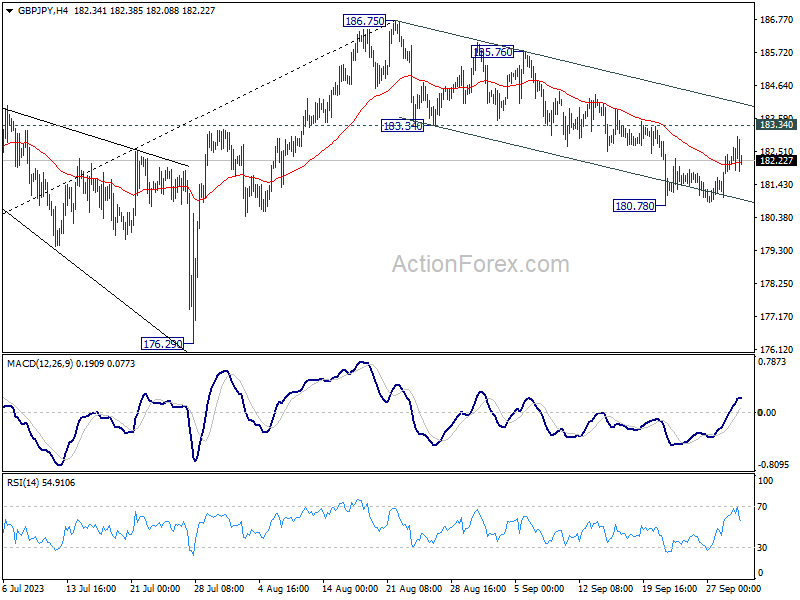The image size is (800, 600).
Task: Click the 14 Aug 00:00 time axis label
Action: click(351, 588)
